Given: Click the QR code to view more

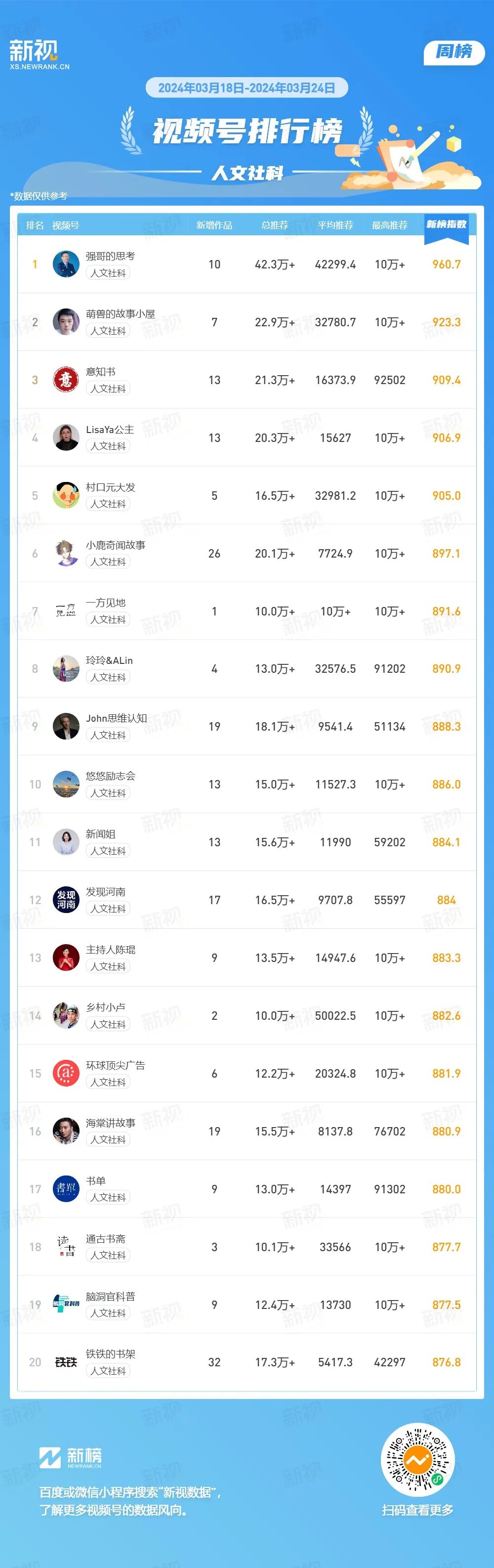Looking at the screenshot, I should pos(417,1460).
